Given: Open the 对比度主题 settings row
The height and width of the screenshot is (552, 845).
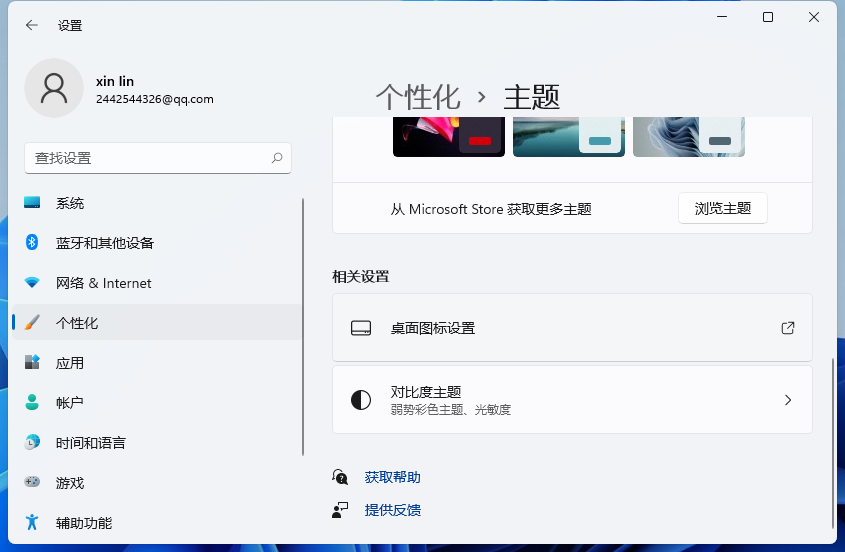Looking at the screenshot, I should (572, 400).
